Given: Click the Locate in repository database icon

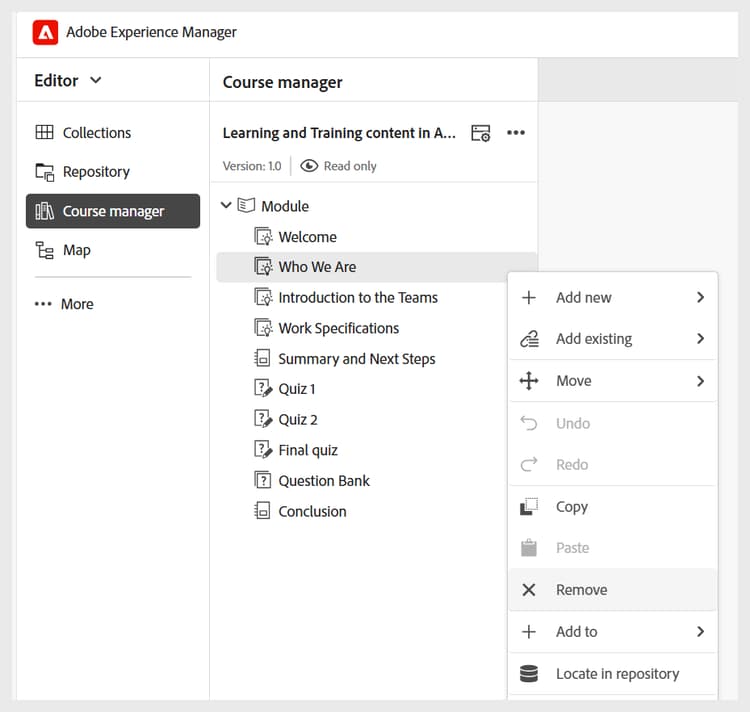Looking at the screenshot, I should coord(530,674).
